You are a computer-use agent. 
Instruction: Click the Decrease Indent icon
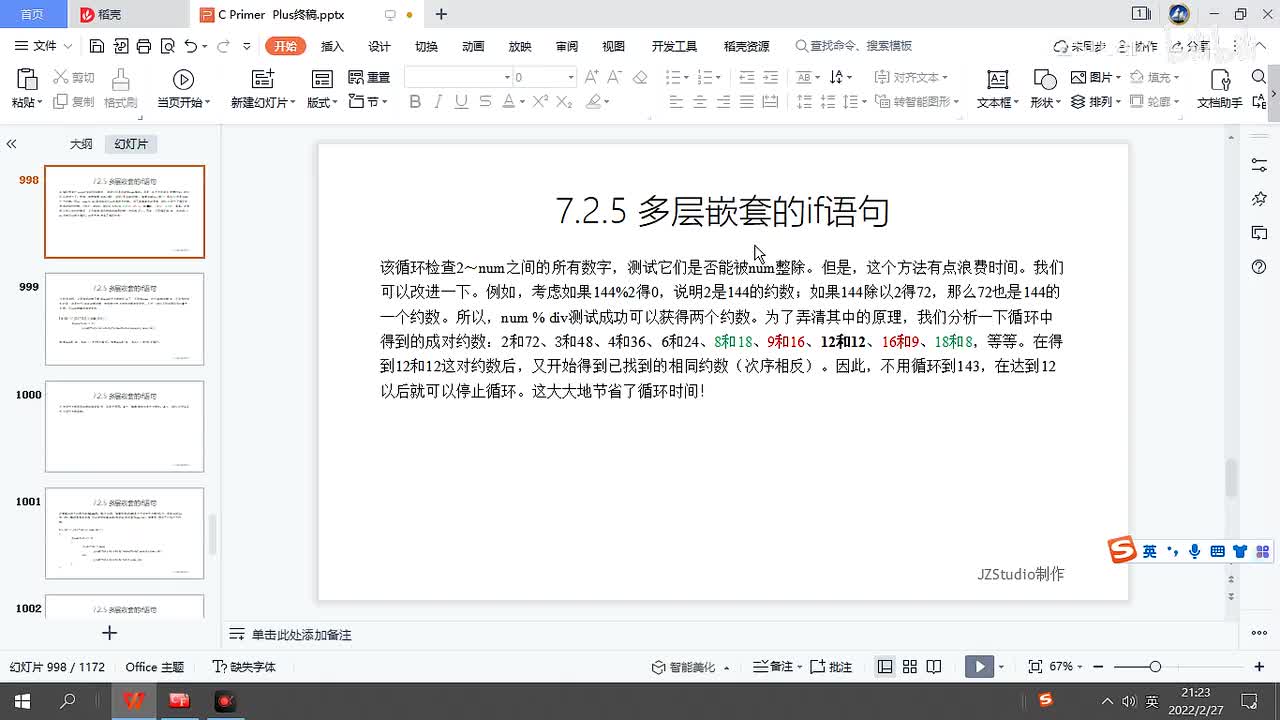746,77
